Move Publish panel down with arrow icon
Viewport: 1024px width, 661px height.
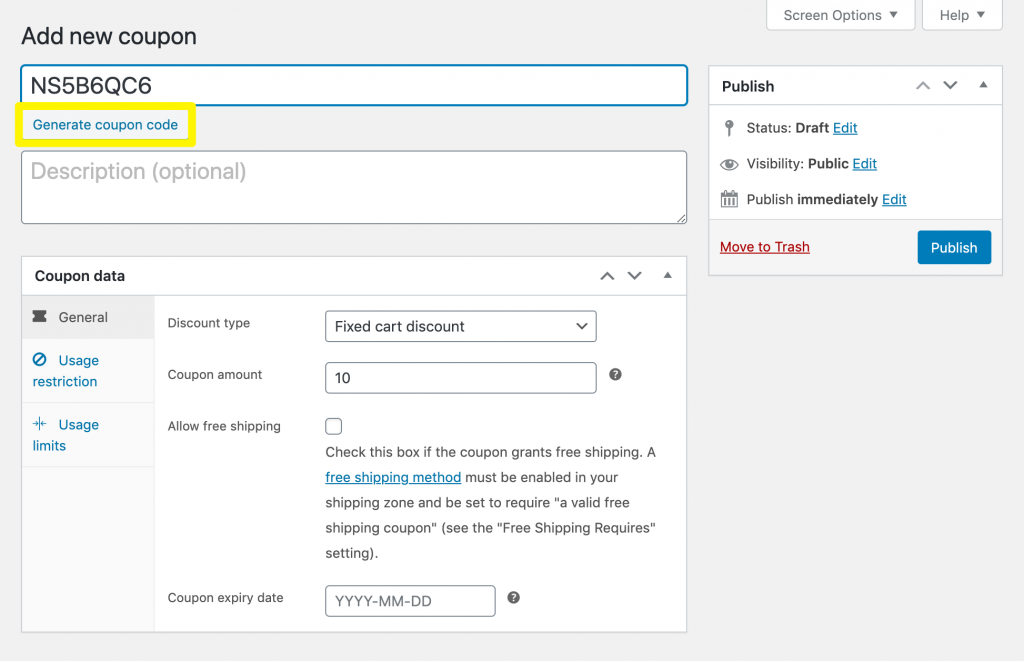950,86
